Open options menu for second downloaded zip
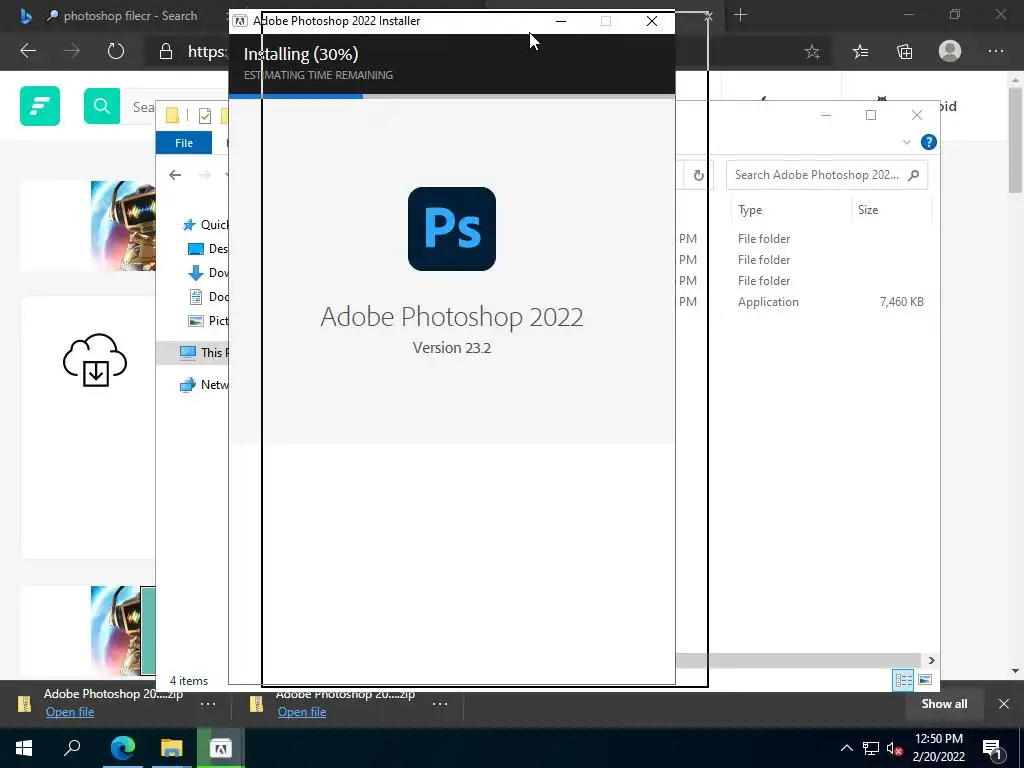This screenshot has height=768, width=1024. coord(440,704)
